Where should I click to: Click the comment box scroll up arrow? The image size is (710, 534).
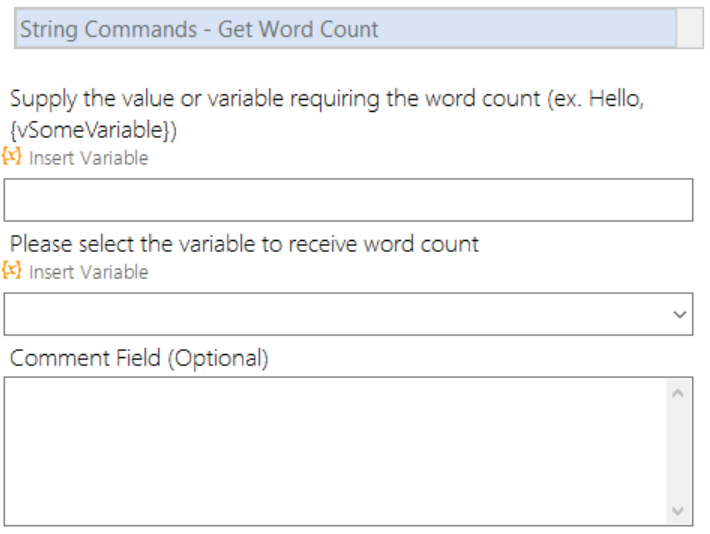point(678,393)
